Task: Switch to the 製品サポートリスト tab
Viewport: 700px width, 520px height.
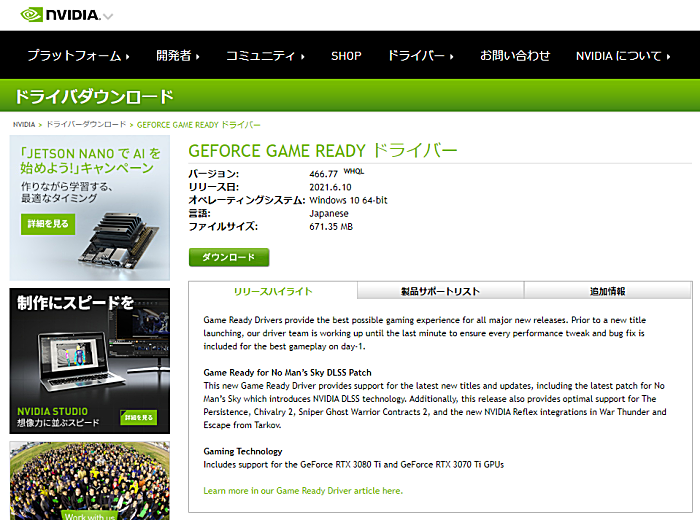Action: pos(440,291)
